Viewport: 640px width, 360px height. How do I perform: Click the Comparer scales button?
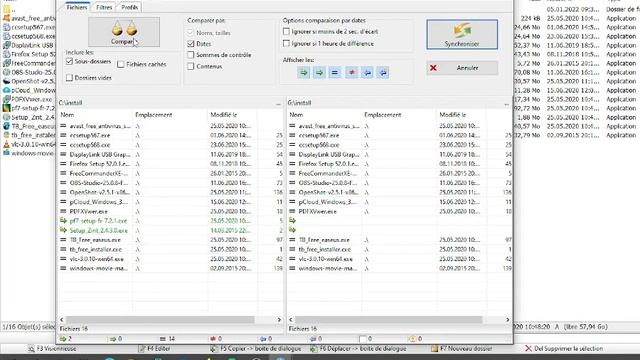124,32
